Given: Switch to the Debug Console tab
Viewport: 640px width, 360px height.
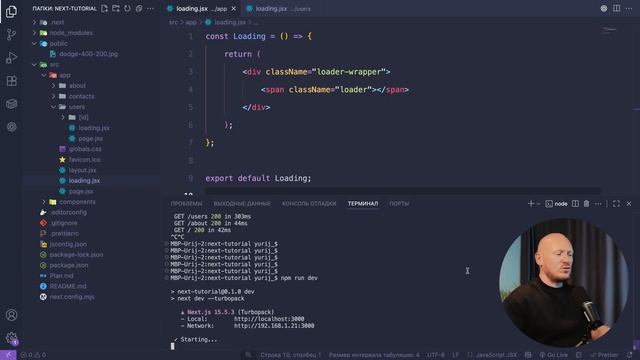Looking at the screenshot, I should click(309, 203).
